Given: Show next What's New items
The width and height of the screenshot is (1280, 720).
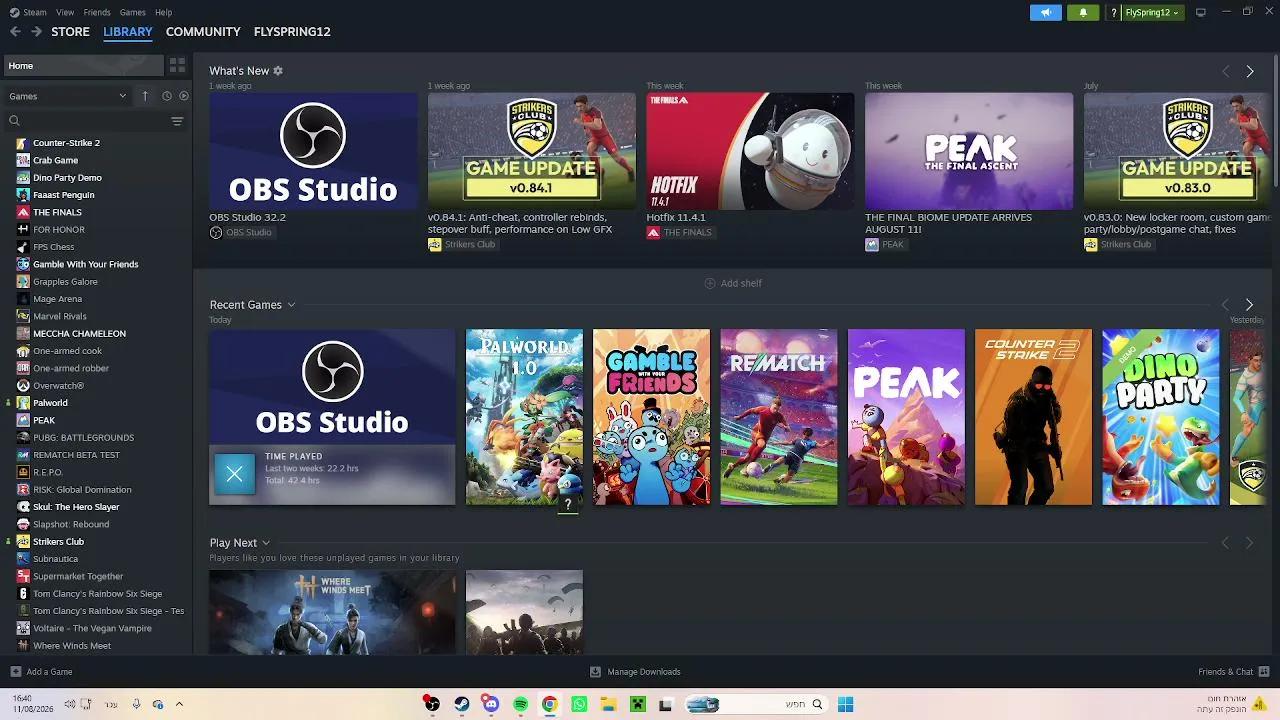Looking at the screenshot, I should (x=1249, y=72).
